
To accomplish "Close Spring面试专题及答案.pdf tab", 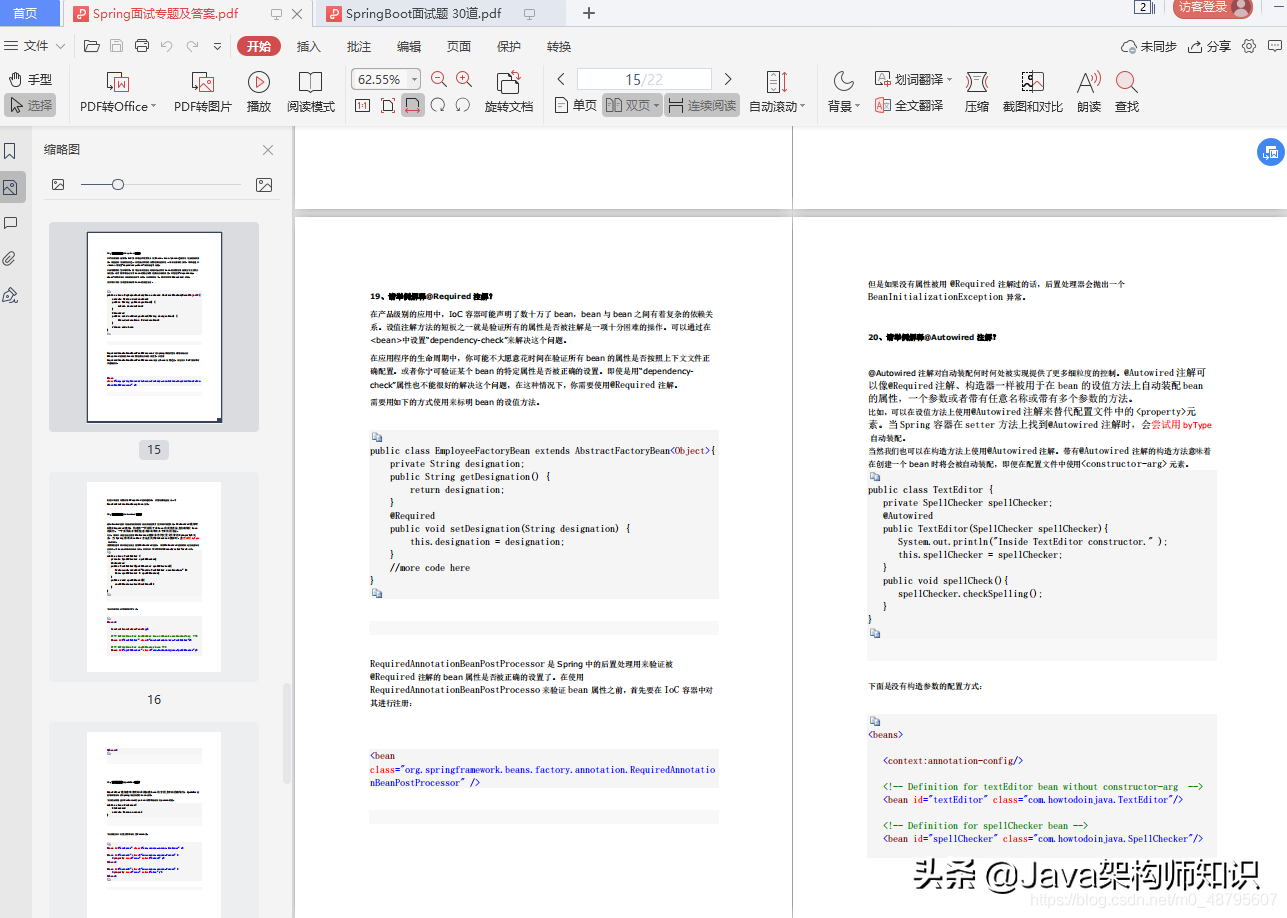I will click(297, 14).
